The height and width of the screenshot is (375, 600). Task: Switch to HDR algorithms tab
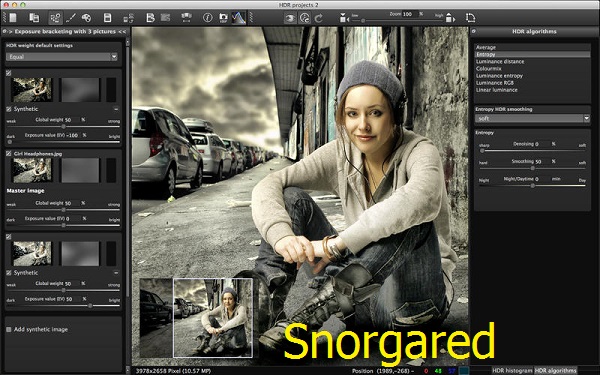555,370
